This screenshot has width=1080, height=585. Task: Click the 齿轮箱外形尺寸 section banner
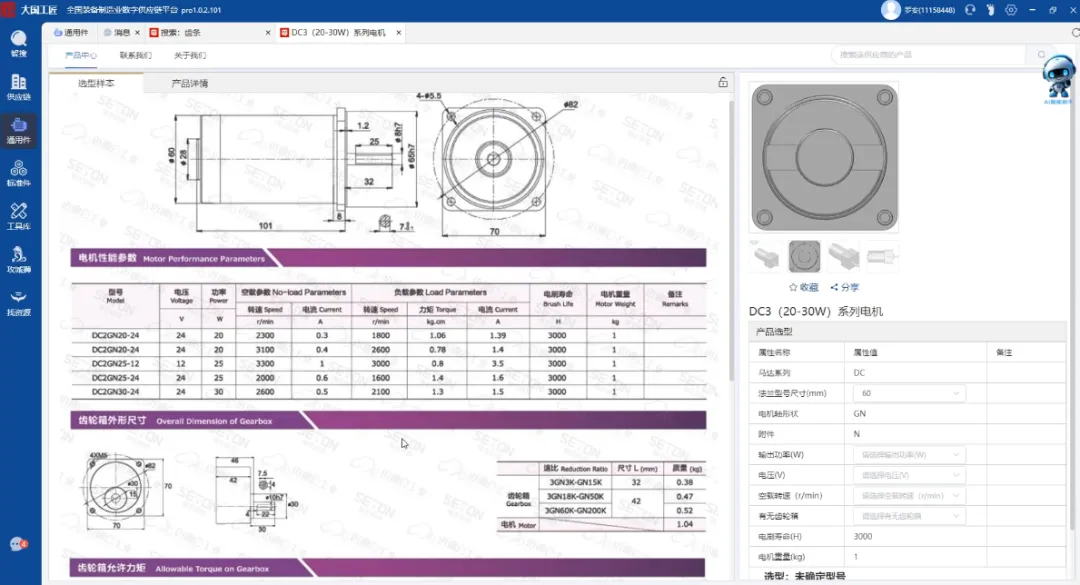388,420
